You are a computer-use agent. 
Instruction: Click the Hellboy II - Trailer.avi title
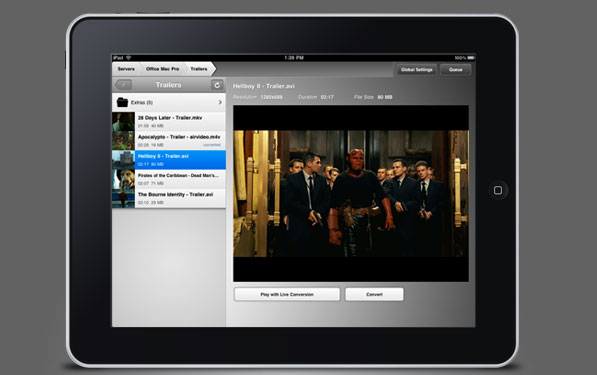click(263, 86)
